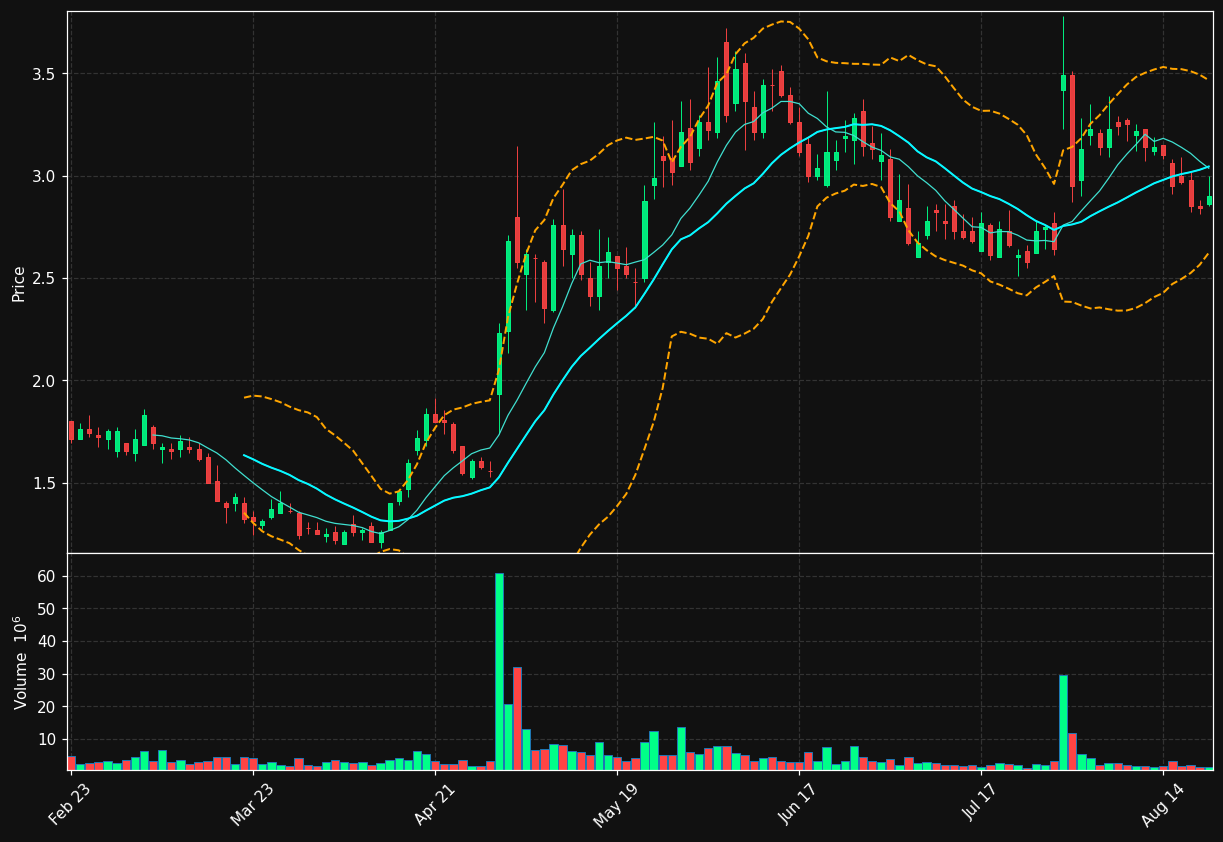Image resolution: width=1223 pixels, height=842 pixels.
Task: Click the 'Feb 23' date label
Action: (x=72, y=802)
